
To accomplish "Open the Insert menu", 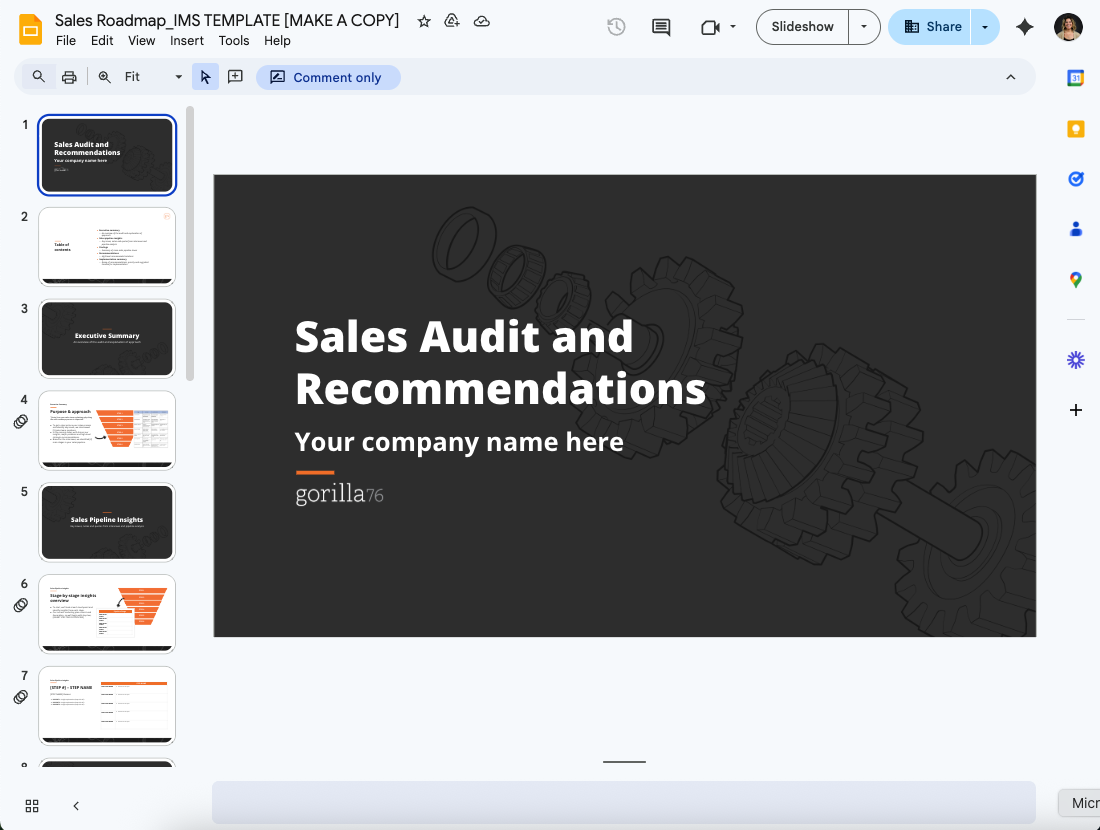I will (187, 41).
